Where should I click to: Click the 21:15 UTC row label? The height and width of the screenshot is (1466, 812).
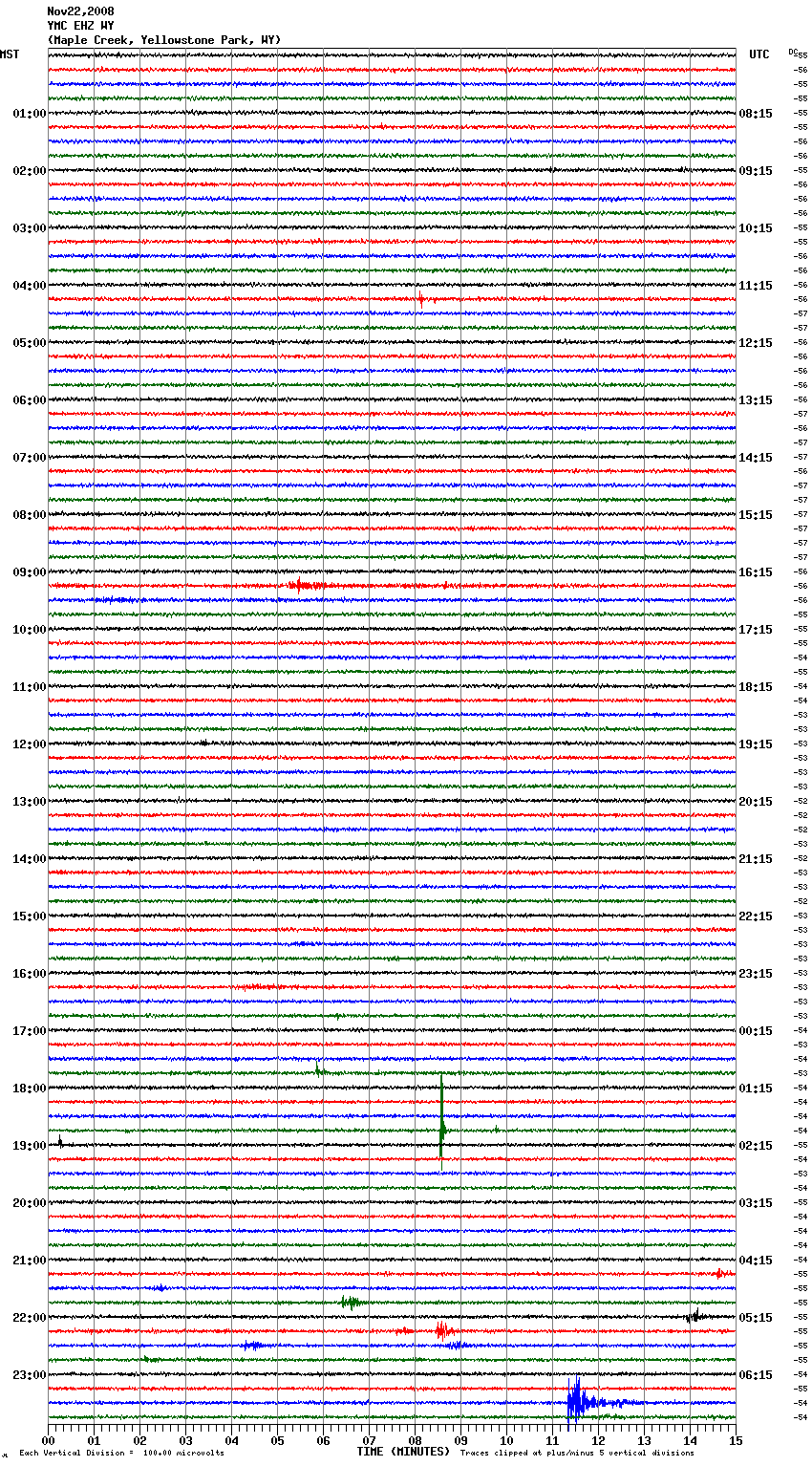pyautogui.click(x=756, y=859)
